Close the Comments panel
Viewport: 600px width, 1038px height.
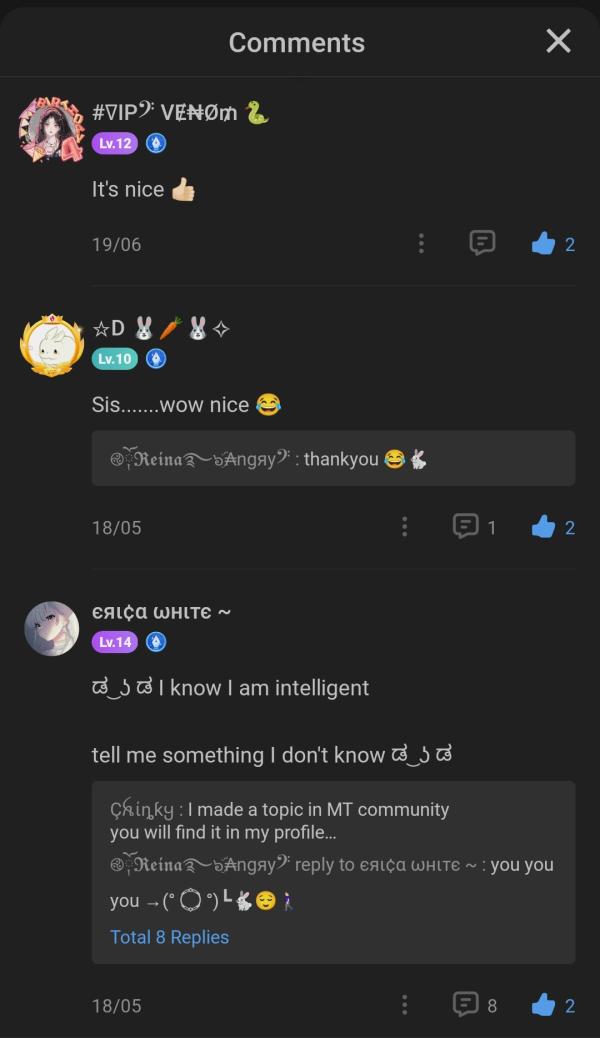[x=558, y=41]
